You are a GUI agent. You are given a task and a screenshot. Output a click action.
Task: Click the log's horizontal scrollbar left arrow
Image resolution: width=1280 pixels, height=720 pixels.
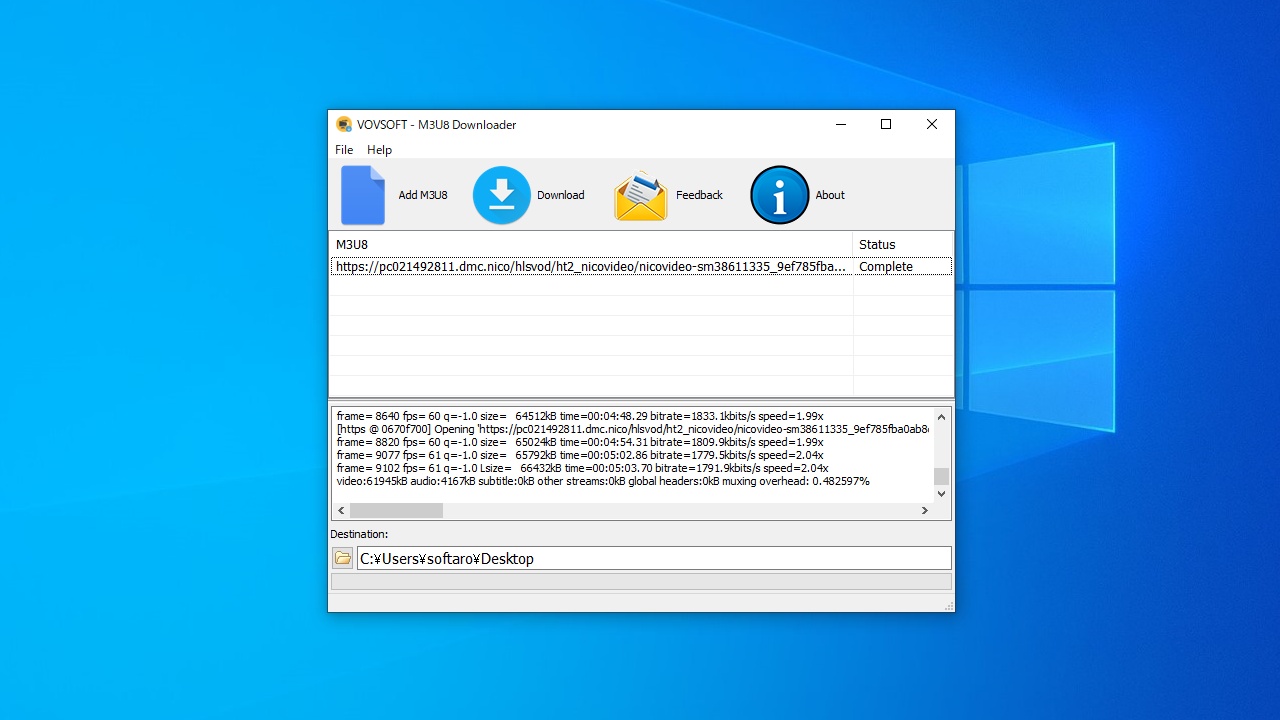[341, 510]
